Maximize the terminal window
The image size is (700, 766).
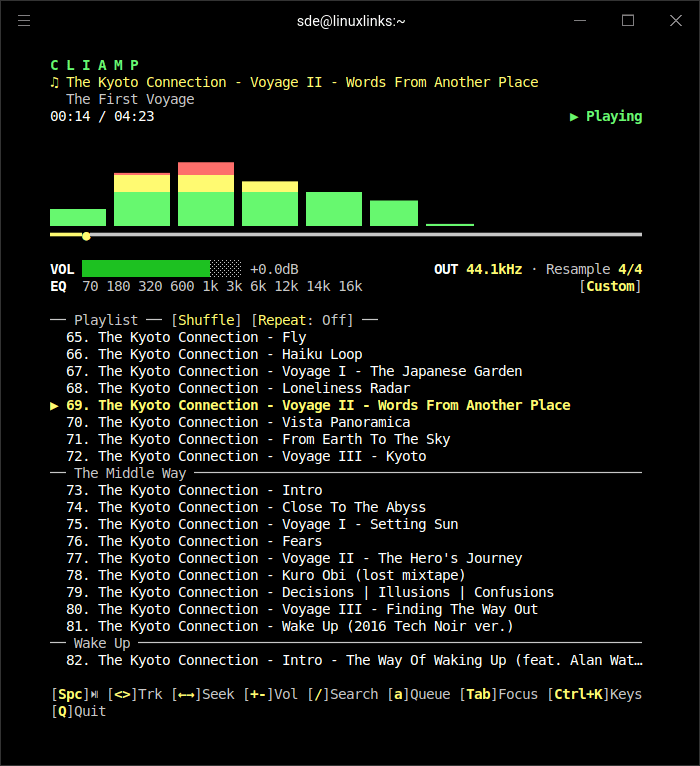tap(628, 21)
